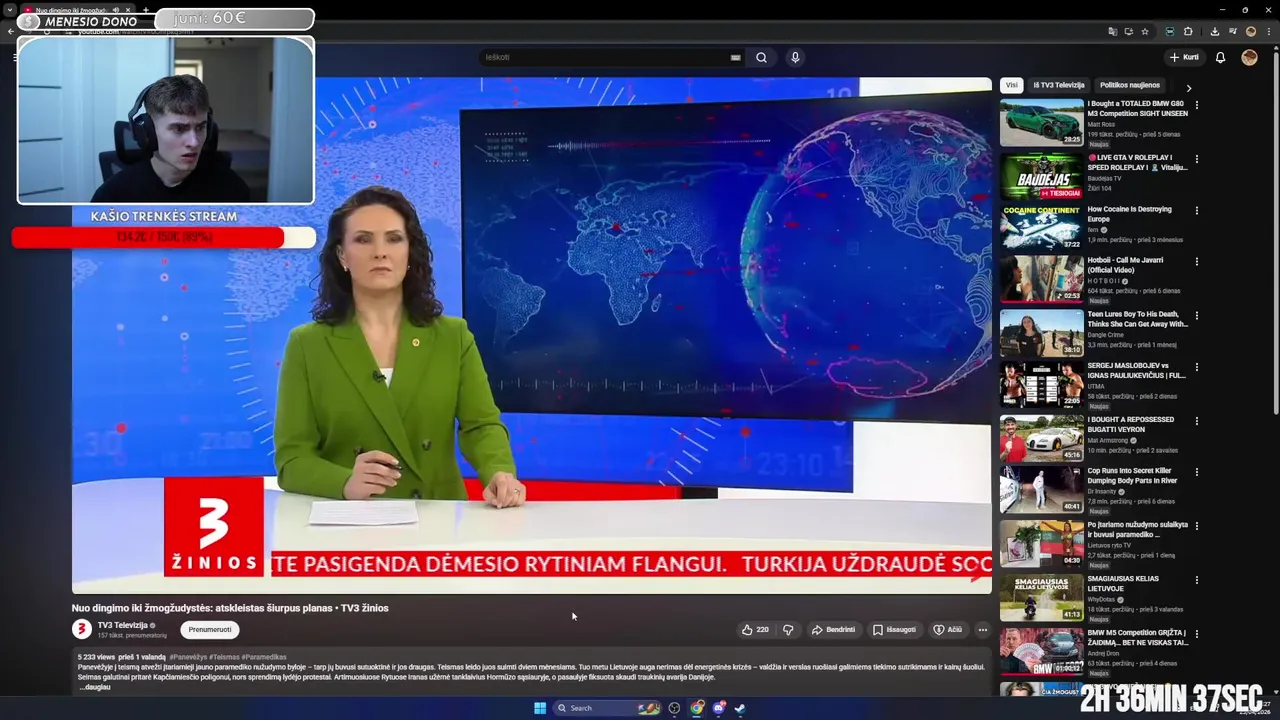The height and width of the screenshot is (720, 1280).
Task: Open Chrome media controls icon
Action: click(1231, 31)
